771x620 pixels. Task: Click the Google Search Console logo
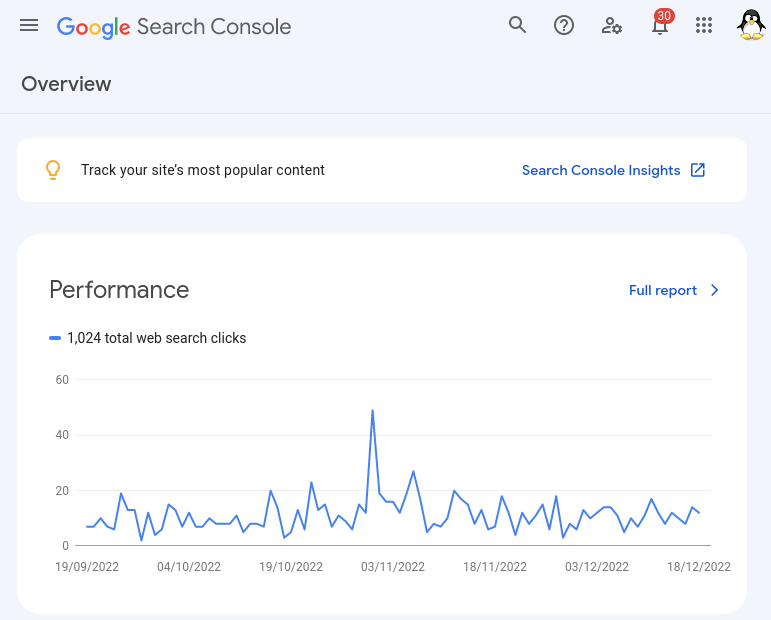tap(174, 27)
